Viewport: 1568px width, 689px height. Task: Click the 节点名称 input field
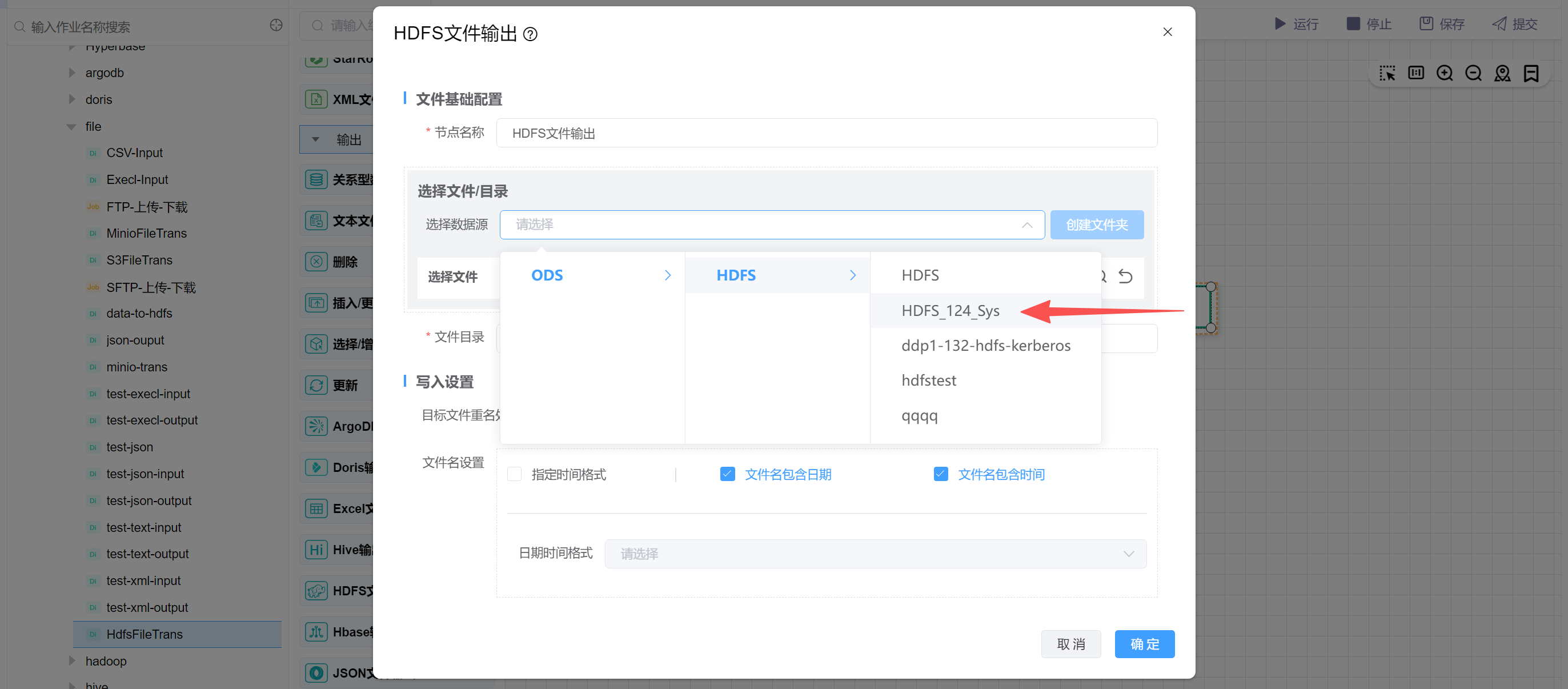coord(826,133)
